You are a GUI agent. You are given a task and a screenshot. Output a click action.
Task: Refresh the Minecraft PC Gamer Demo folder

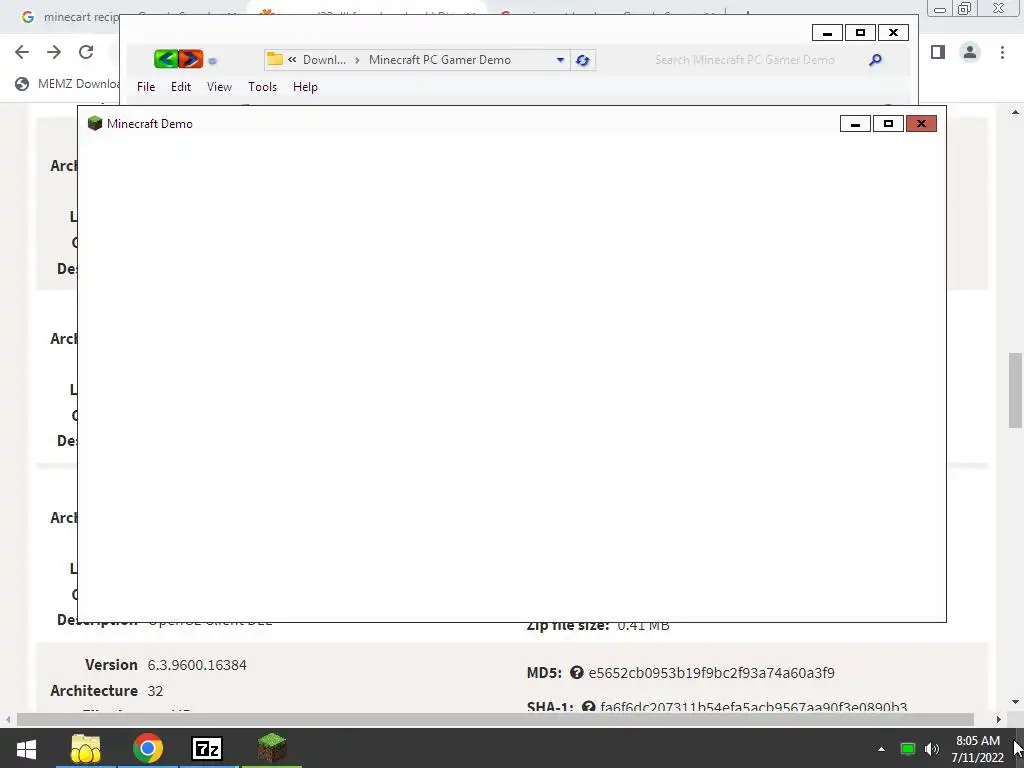pyautogui.click(x=583, y=60)
